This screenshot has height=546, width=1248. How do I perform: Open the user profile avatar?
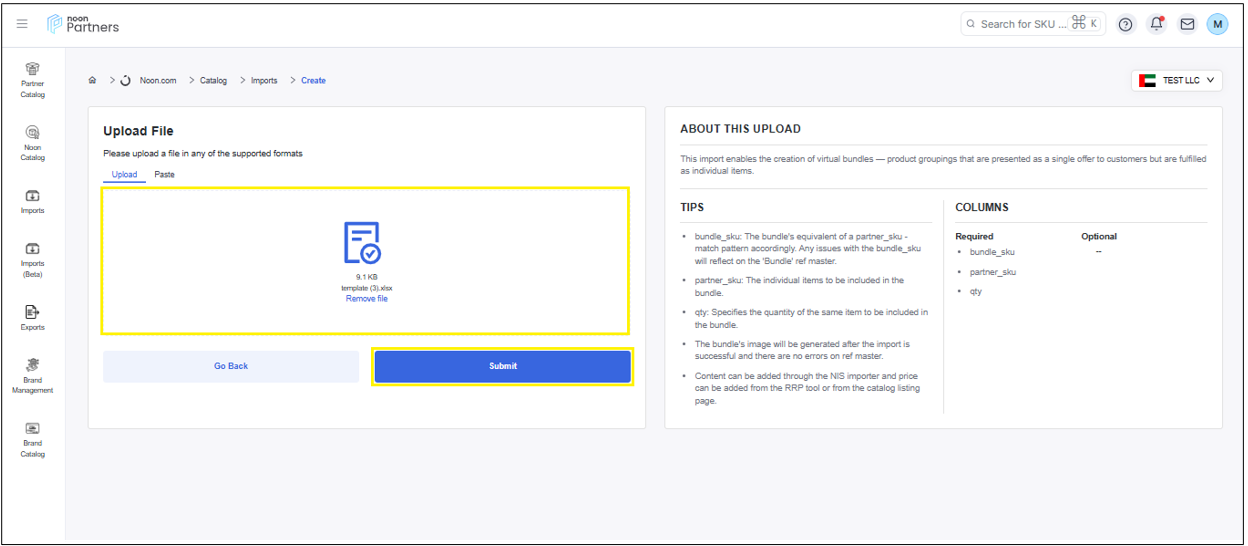coord(1217,24)
